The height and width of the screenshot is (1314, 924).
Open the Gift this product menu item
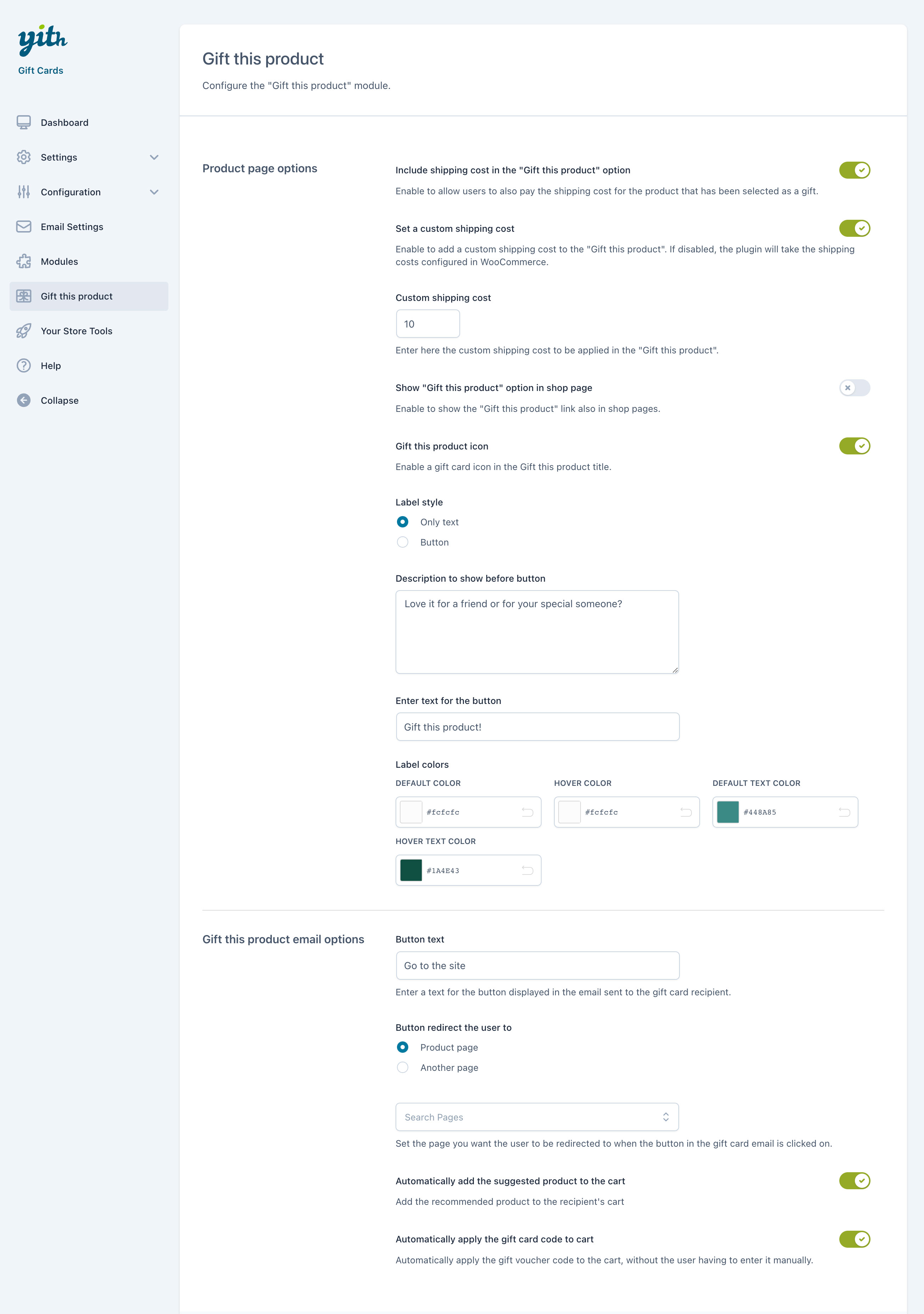pos(77,296)
